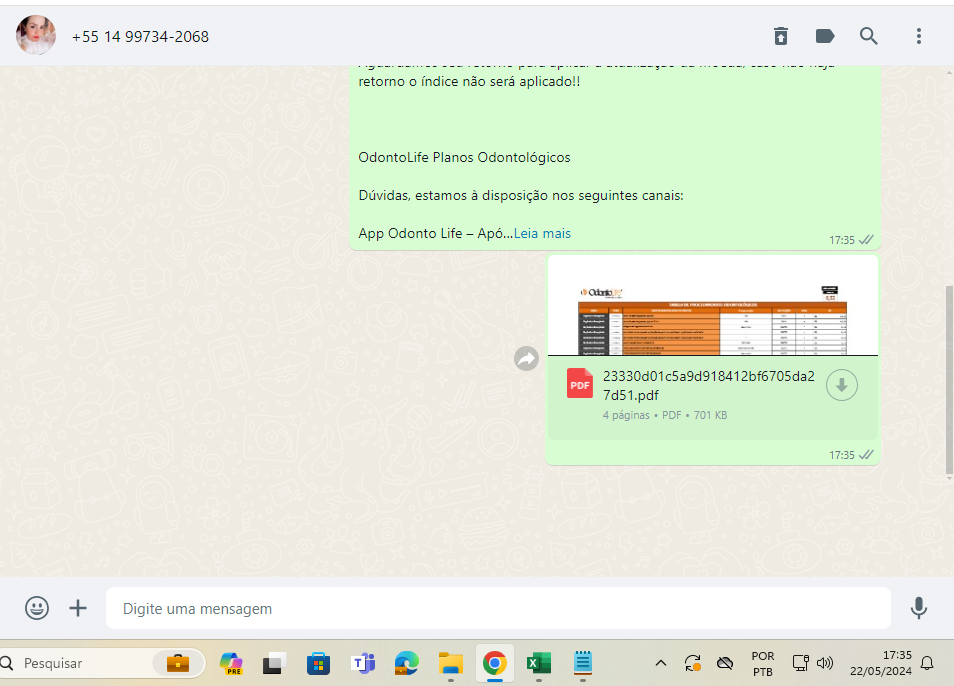Open Microsoft Edge from taskbar
Viewport: 954px width, 686px height.
click(x=406, y=663)
